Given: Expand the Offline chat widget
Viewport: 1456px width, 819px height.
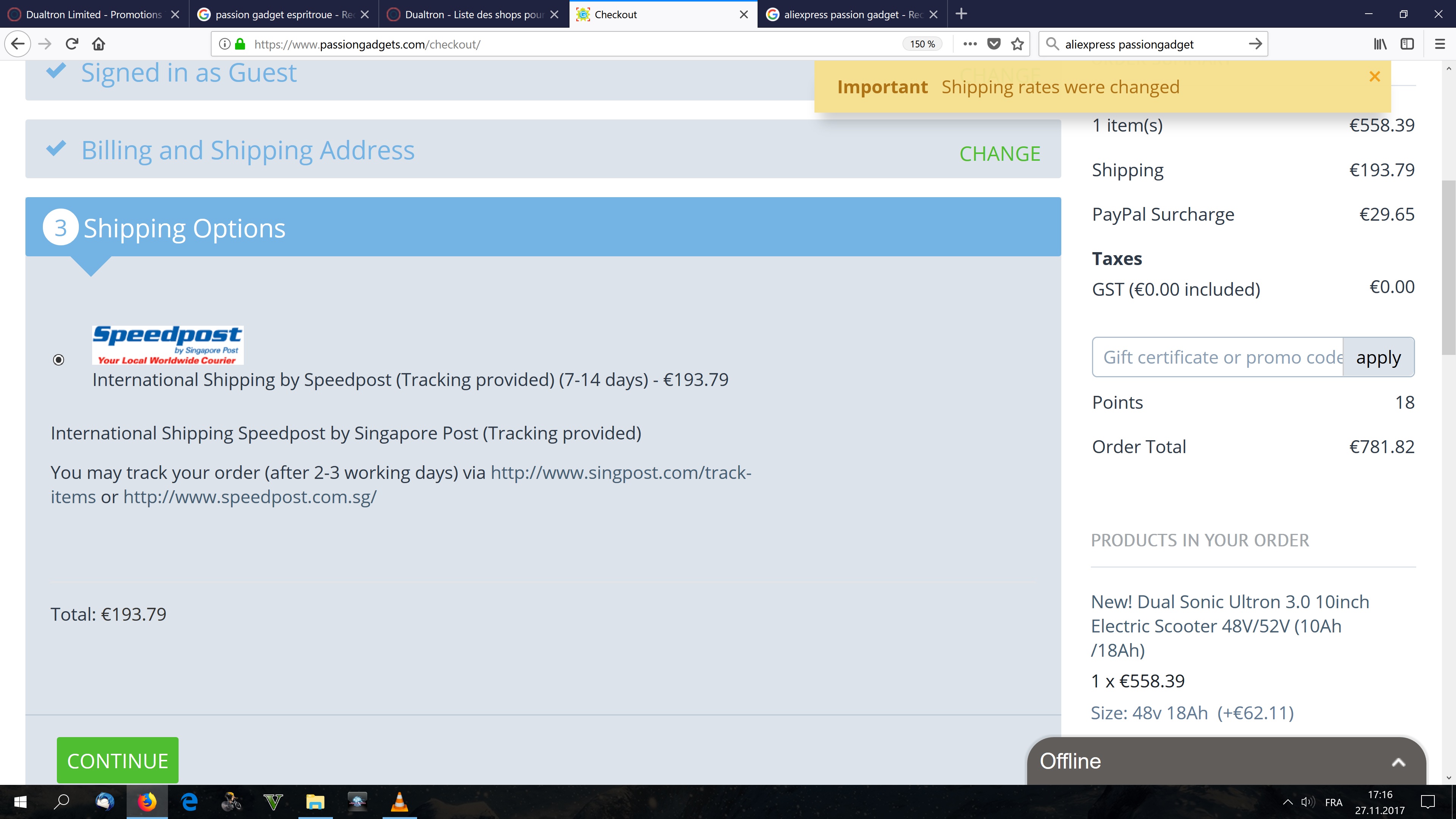Looking at the screenshot, I should point(1226,761).
